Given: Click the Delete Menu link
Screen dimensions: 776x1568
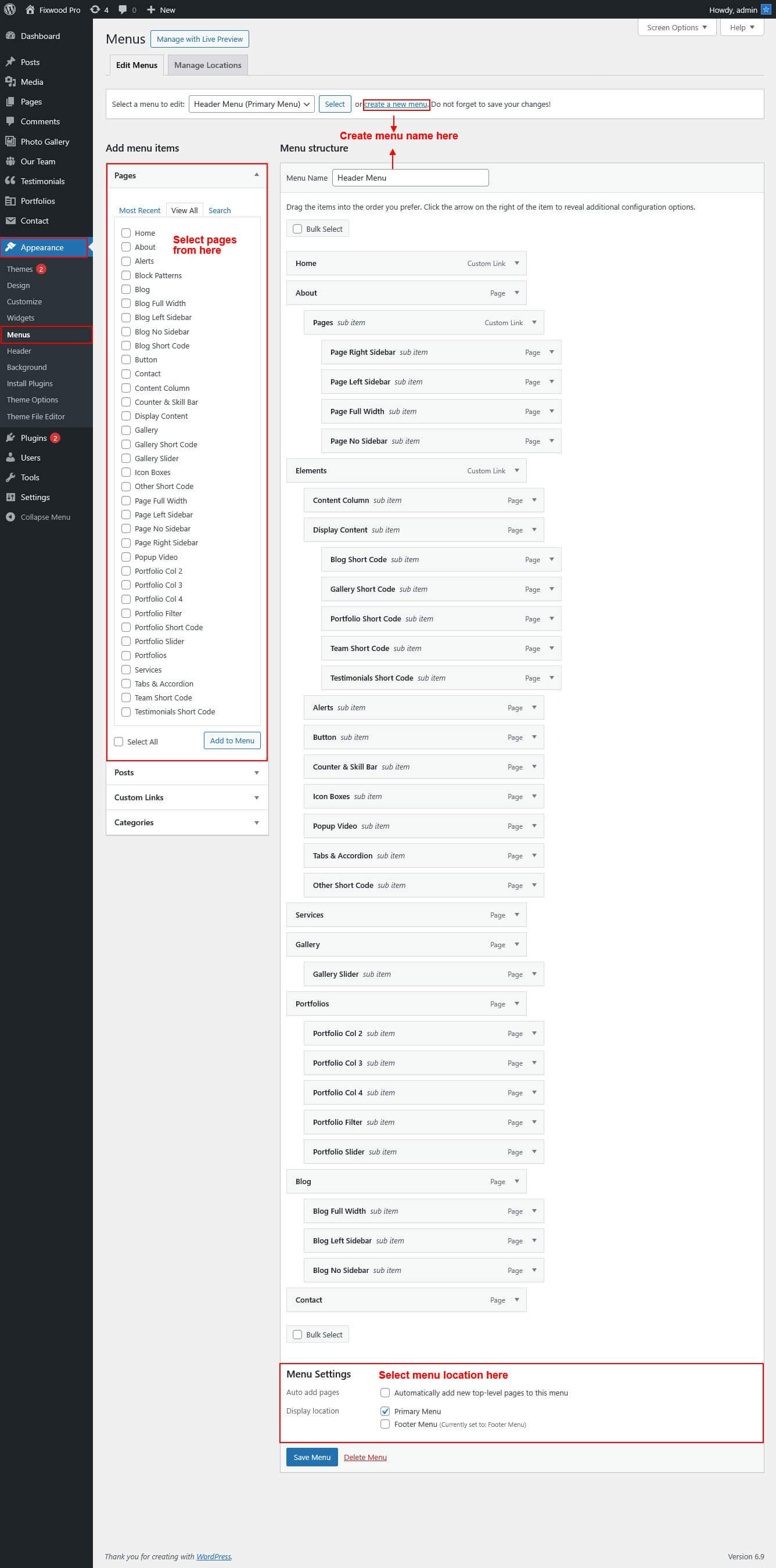Looking at the screenshot, I should click(365, 1456).
